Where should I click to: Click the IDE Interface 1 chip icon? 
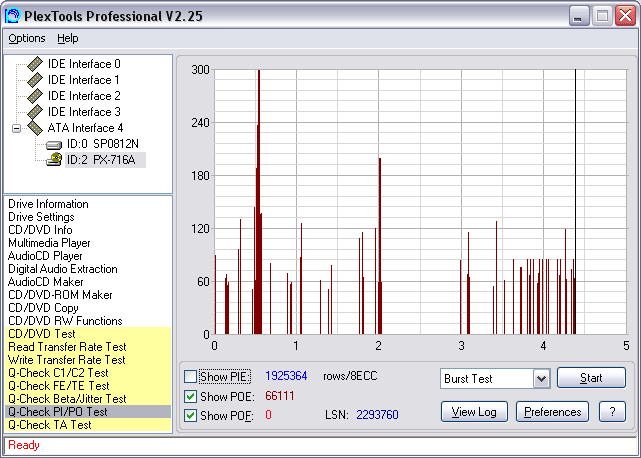tap(35, 80)
